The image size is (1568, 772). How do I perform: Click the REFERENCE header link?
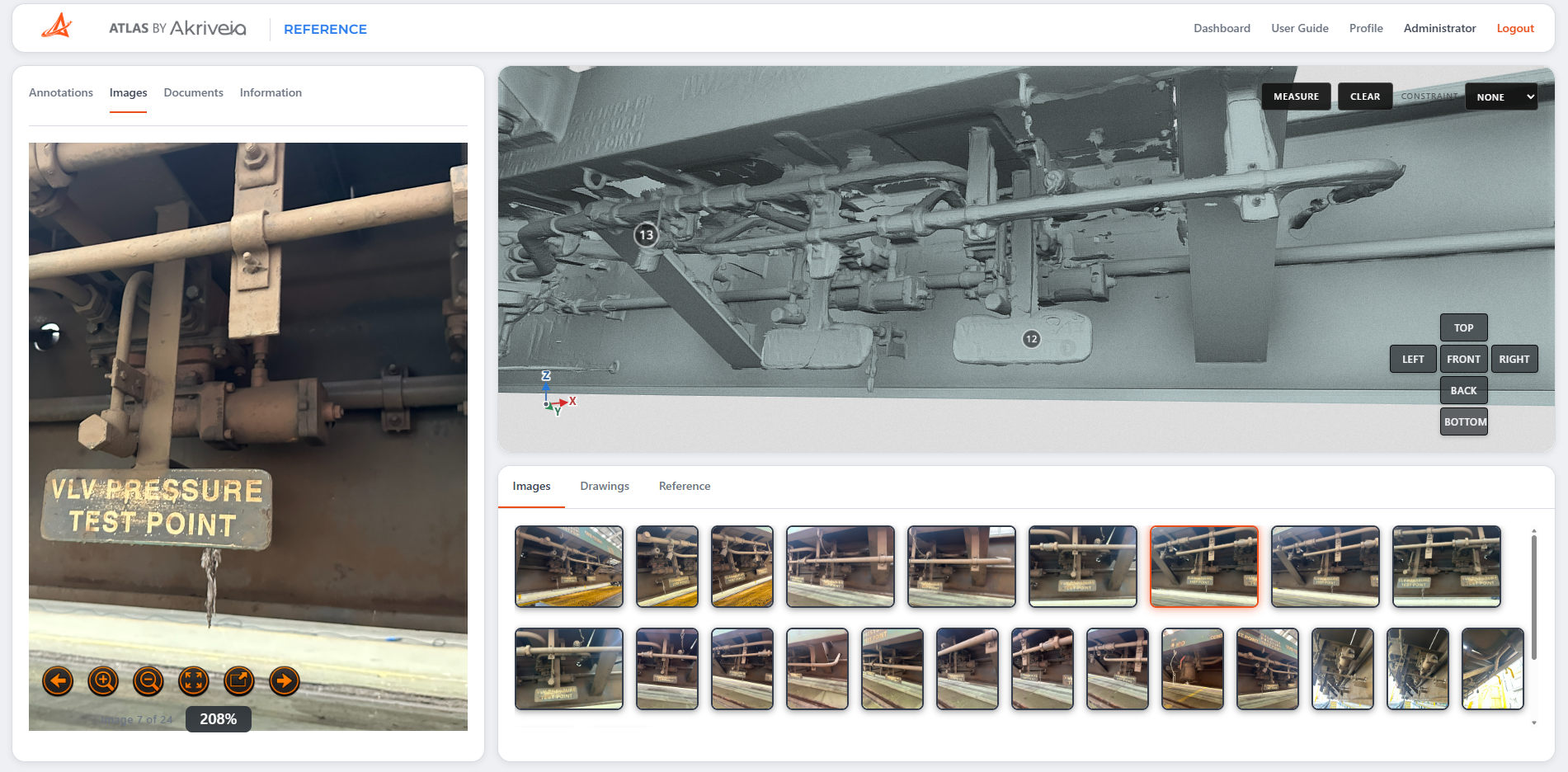pyautogui.click(x=325, y=29)
